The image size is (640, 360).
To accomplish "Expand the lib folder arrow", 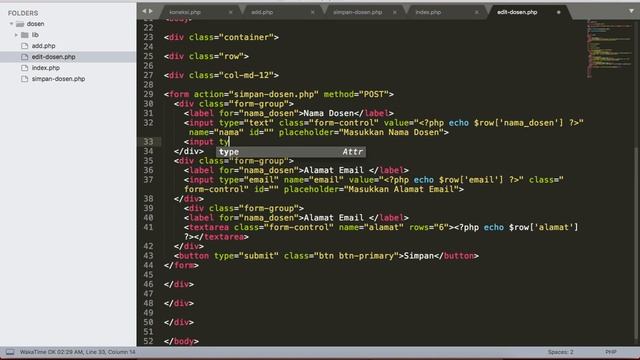I will tap(16, 35).
